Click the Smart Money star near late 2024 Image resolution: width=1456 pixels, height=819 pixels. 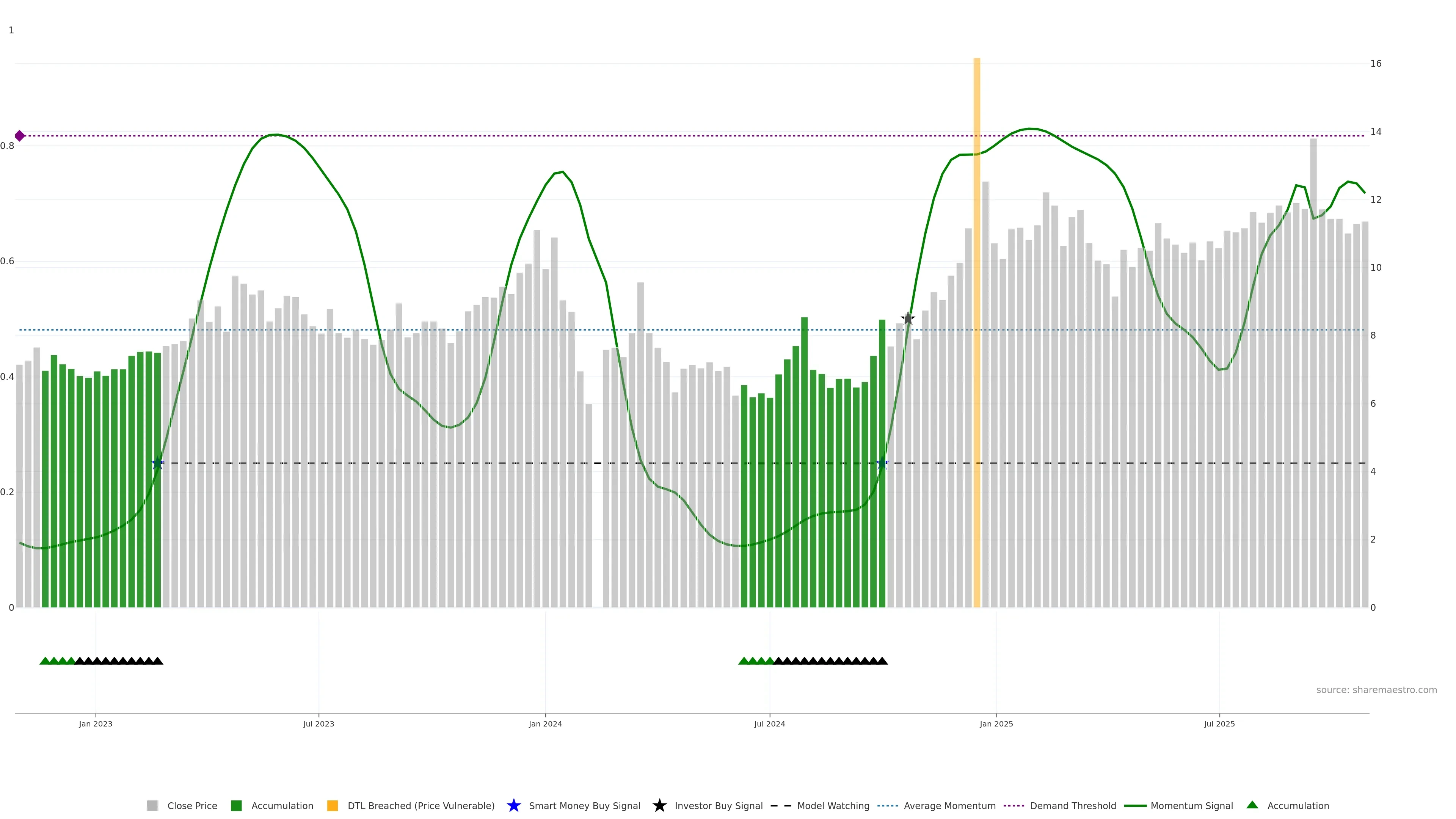click(882, 463)
